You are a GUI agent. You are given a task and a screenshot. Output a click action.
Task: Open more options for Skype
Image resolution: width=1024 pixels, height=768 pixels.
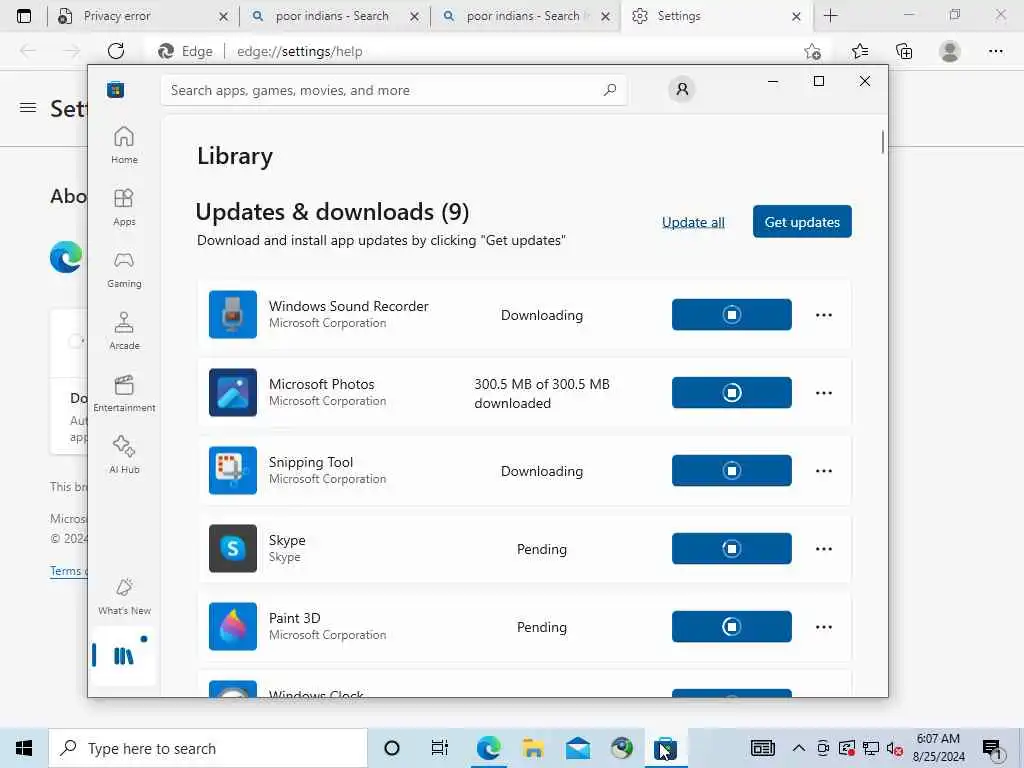(x=824, y=549)
